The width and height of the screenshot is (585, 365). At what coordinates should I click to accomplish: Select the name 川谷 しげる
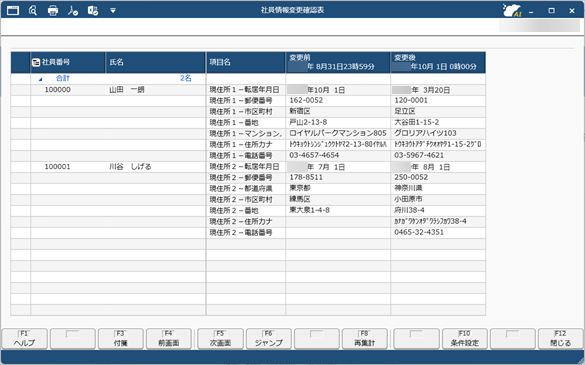130,166
